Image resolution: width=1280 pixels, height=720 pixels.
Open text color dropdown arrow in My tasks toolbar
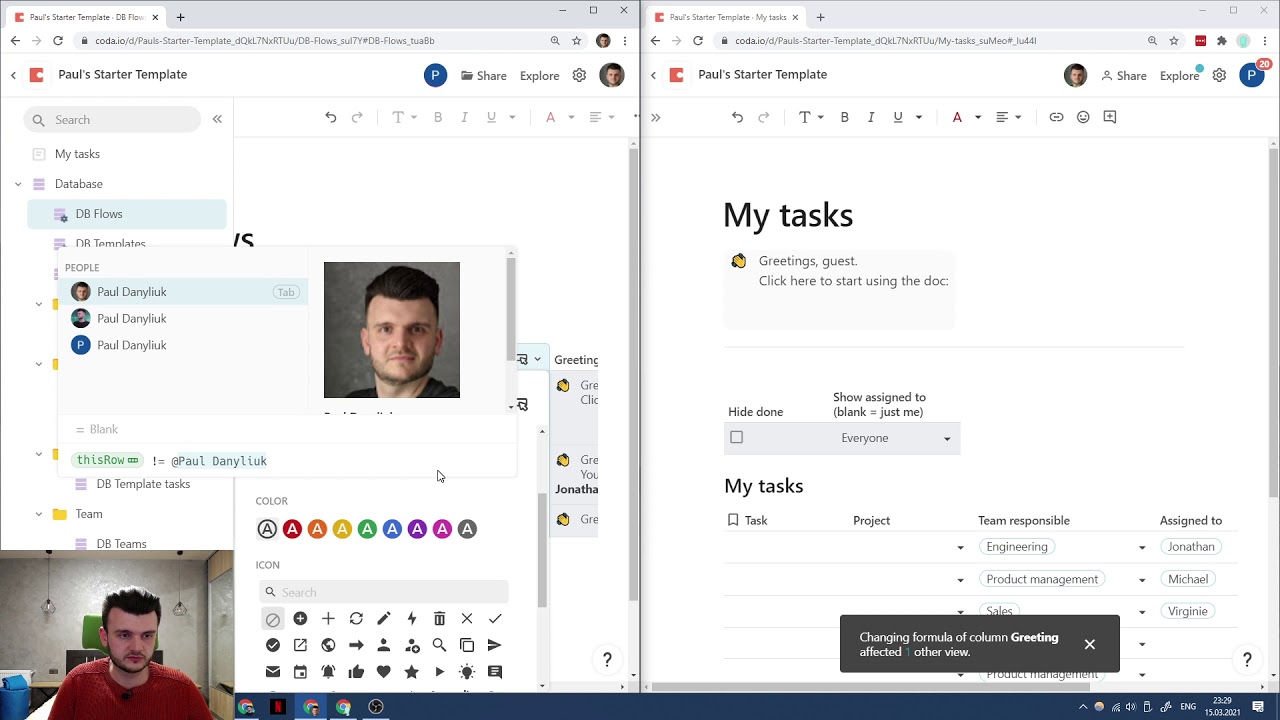(x=978, y=117)
